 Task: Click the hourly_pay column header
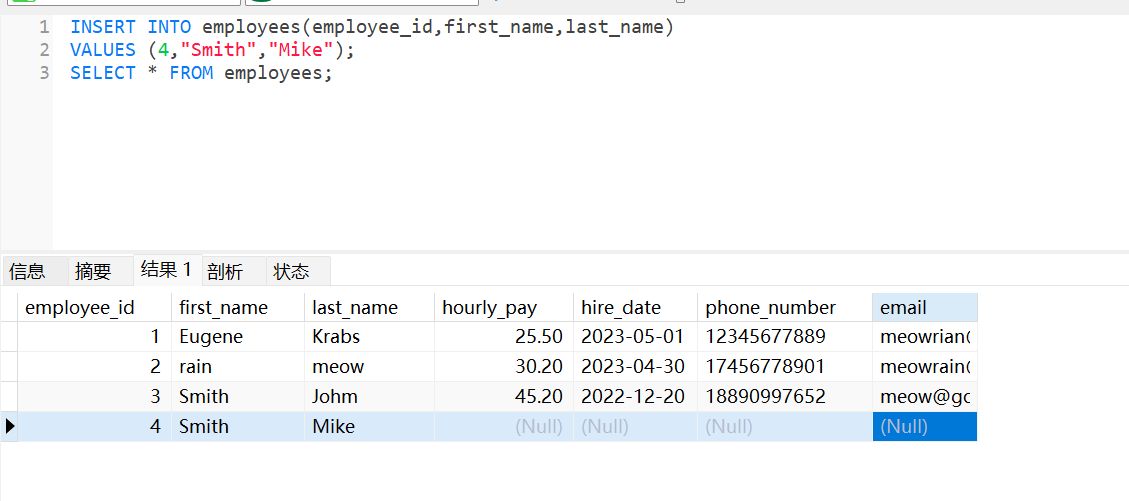pyautogui.click(x=489, y=307)
